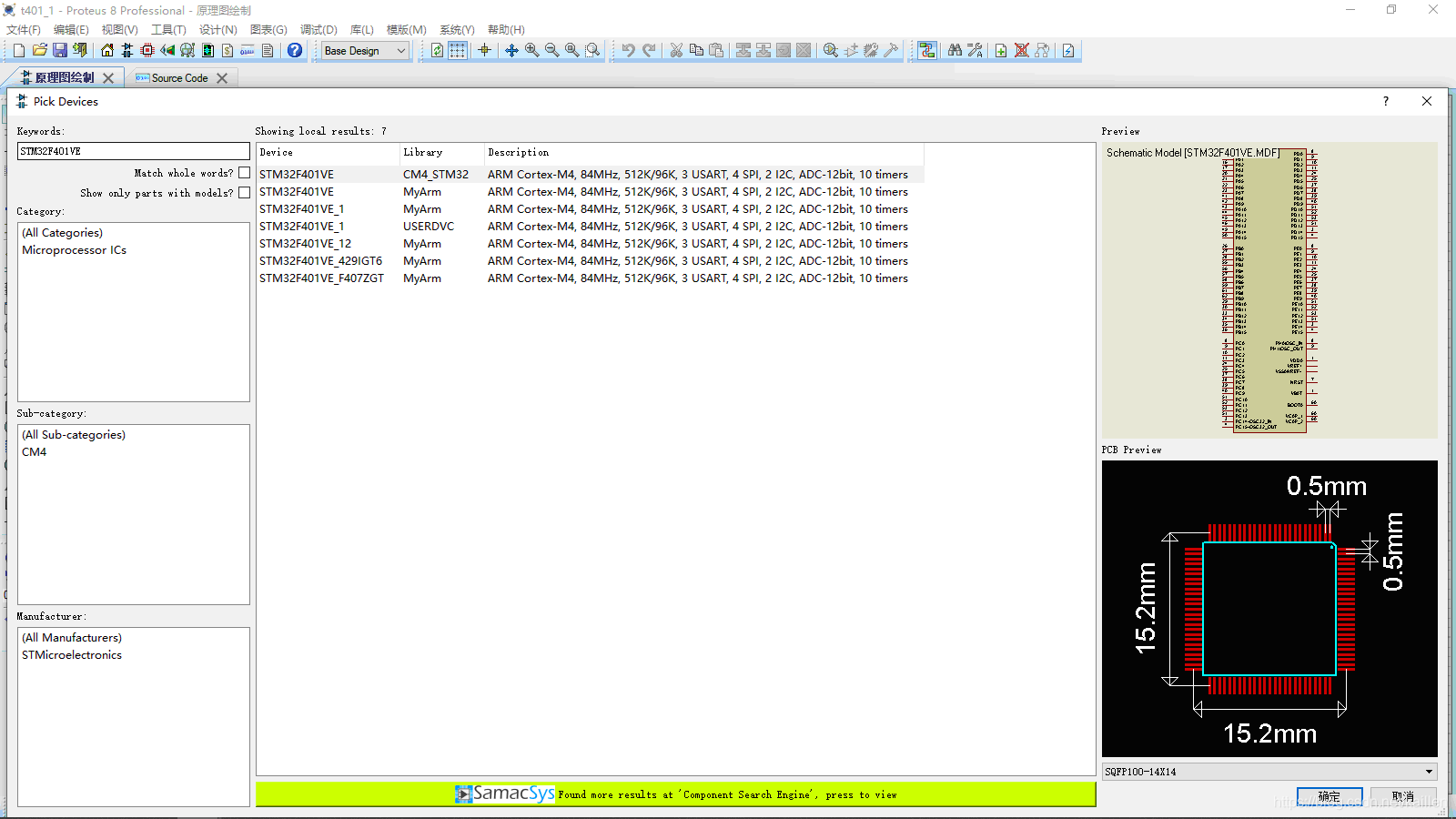The image size is (1456, 819).
Task: Click the Copy toolbar icon
Action: (x=696, y=50)
